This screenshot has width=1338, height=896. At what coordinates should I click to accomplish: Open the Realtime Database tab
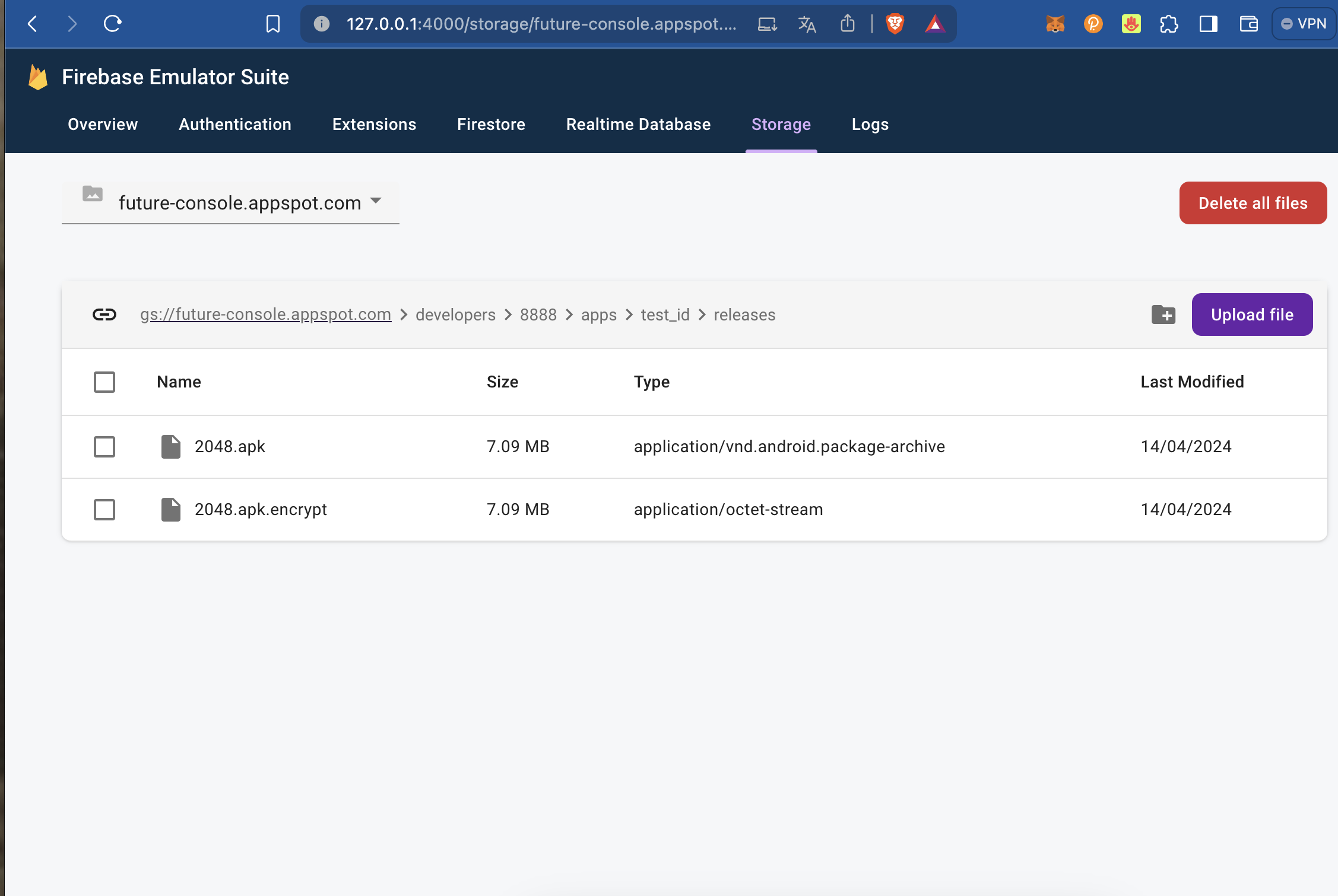coord(638,124)
